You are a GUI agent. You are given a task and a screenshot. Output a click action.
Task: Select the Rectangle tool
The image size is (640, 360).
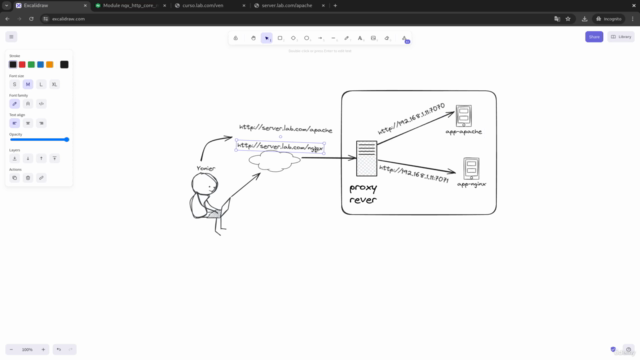coord(280,38)
